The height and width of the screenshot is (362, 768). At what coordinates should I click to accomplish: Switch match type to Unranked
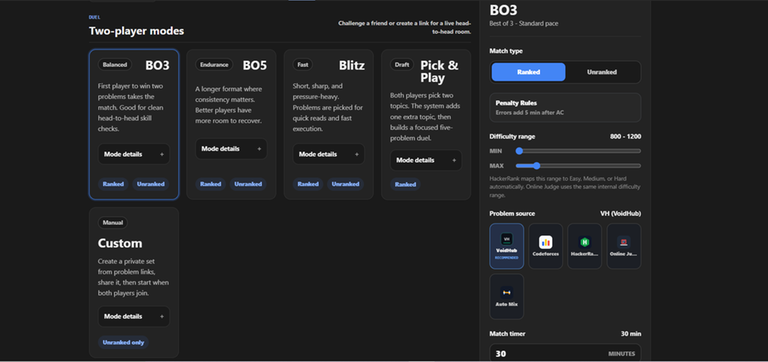602,72
